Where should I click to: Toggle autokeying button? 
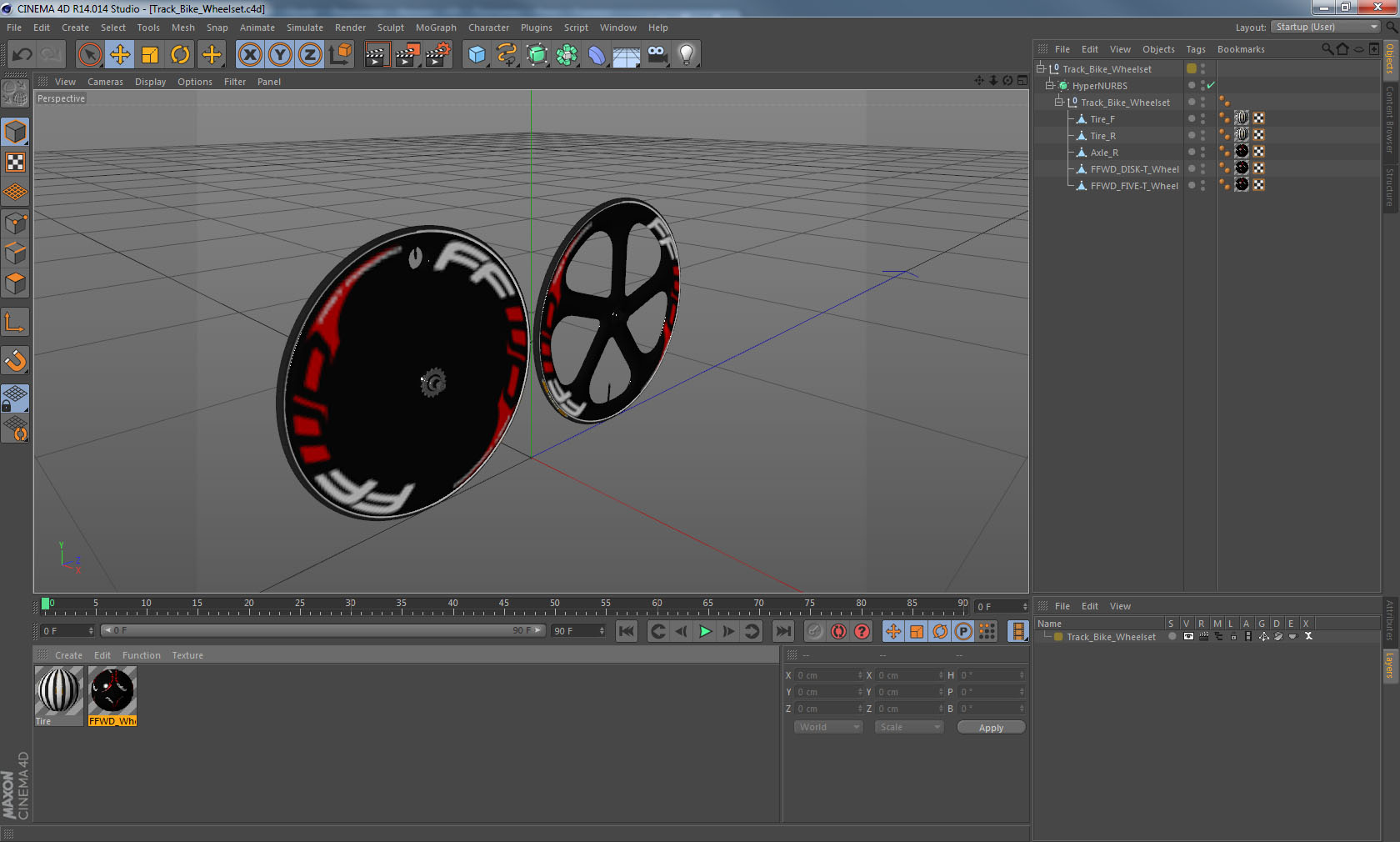pyautogui.click(x=838, y=631)
